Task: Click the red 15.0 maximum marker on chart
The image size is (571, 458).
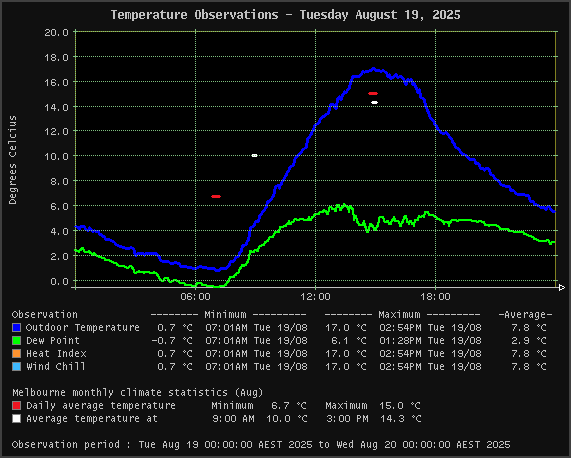Action: pos(373,94)
